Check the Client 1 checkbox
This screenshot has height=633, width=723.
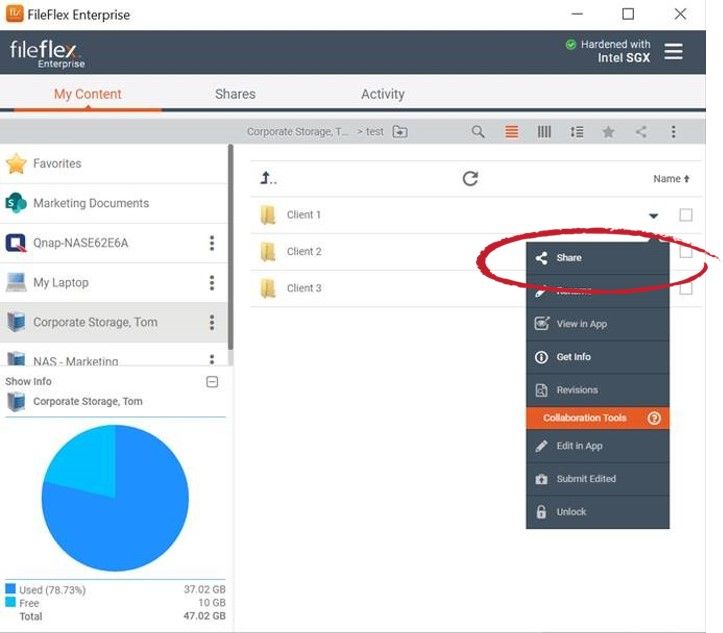pos(686,215)
